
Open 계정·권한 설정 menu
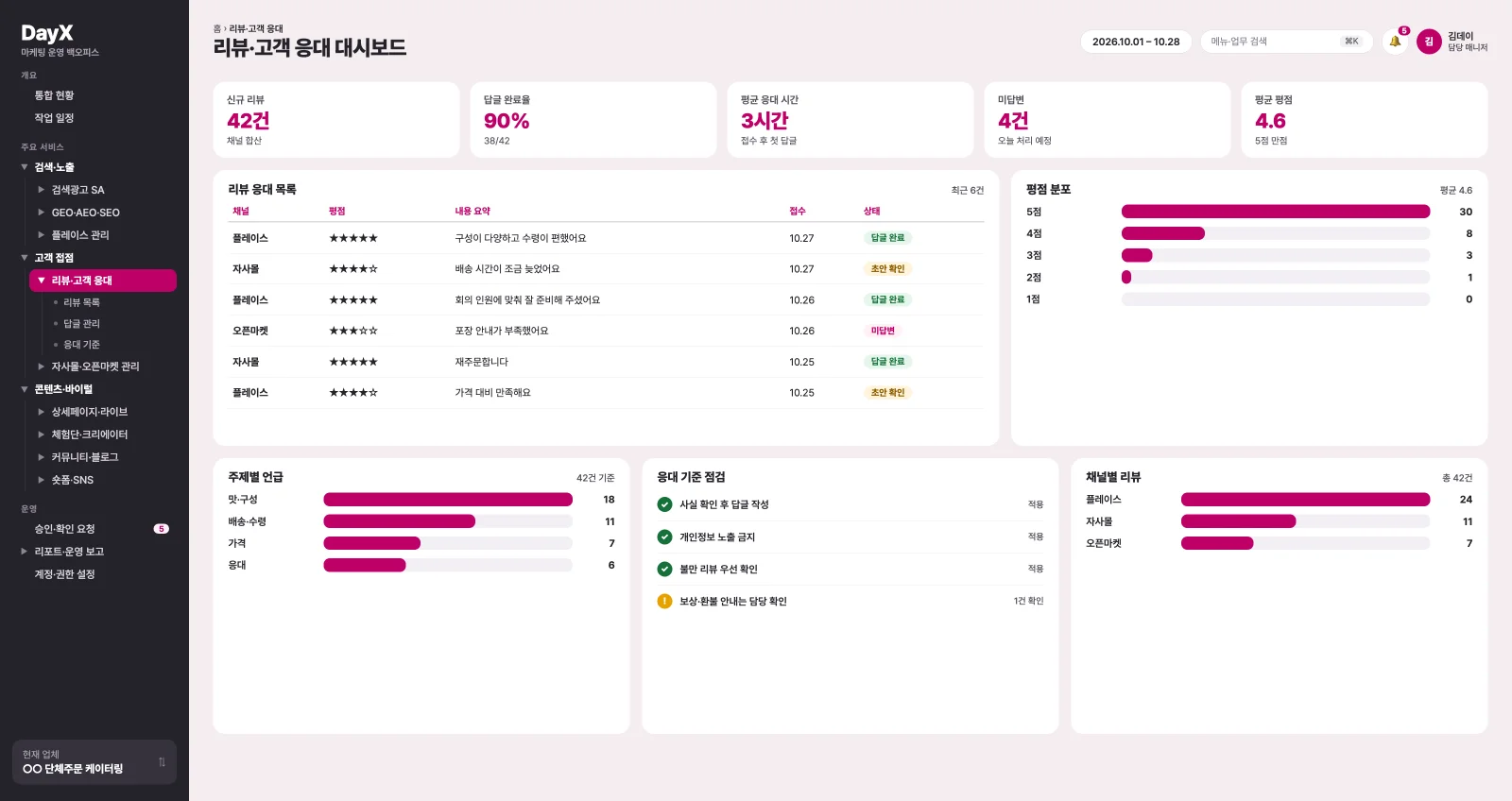64,574
